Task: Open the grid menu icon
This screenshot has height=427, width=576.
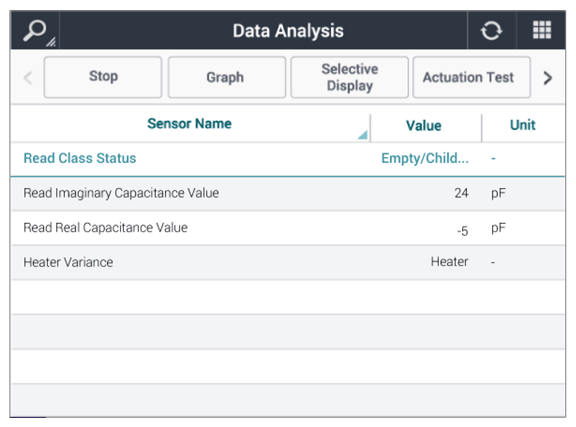Action: pos(542,30)
